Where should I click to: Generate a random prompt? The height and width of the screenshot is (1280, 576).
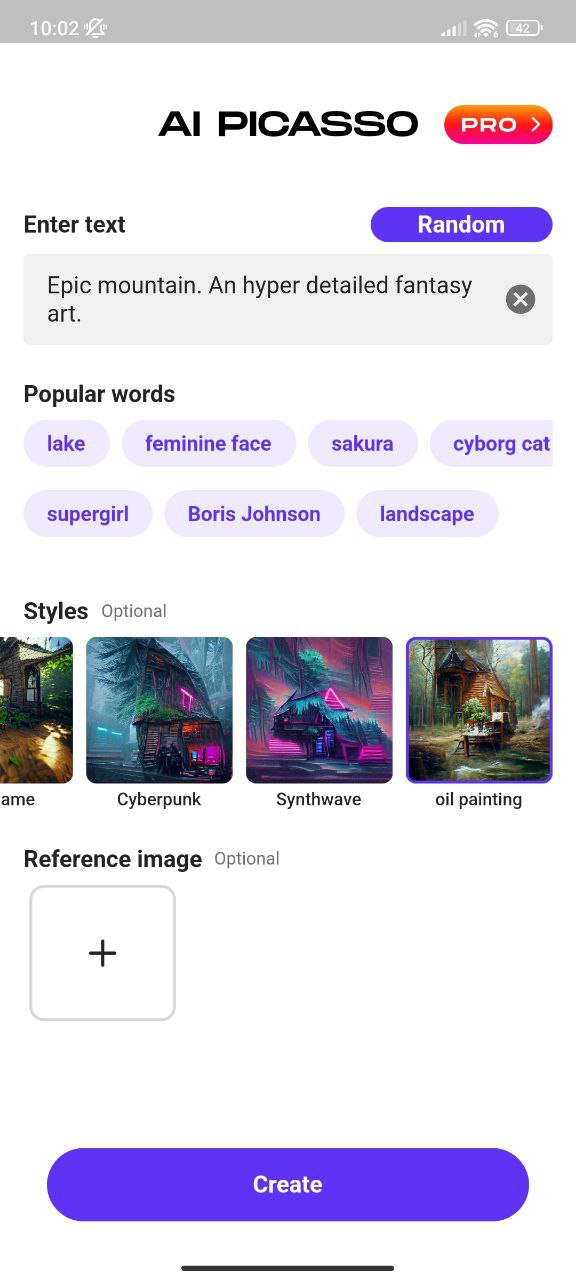point(461,224)
